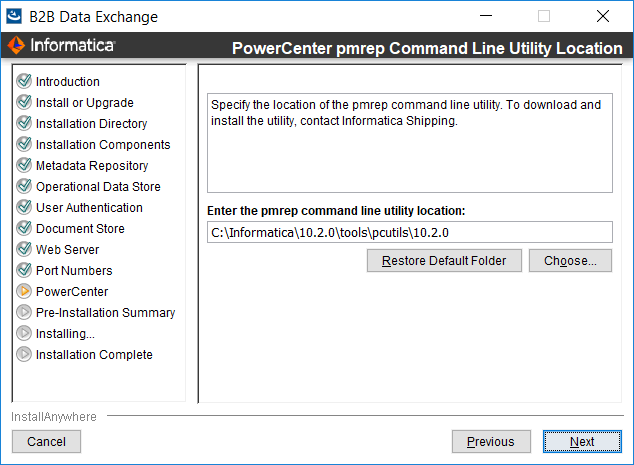
Task: Select the Operational Data Store step label
Action: [98, 186]
